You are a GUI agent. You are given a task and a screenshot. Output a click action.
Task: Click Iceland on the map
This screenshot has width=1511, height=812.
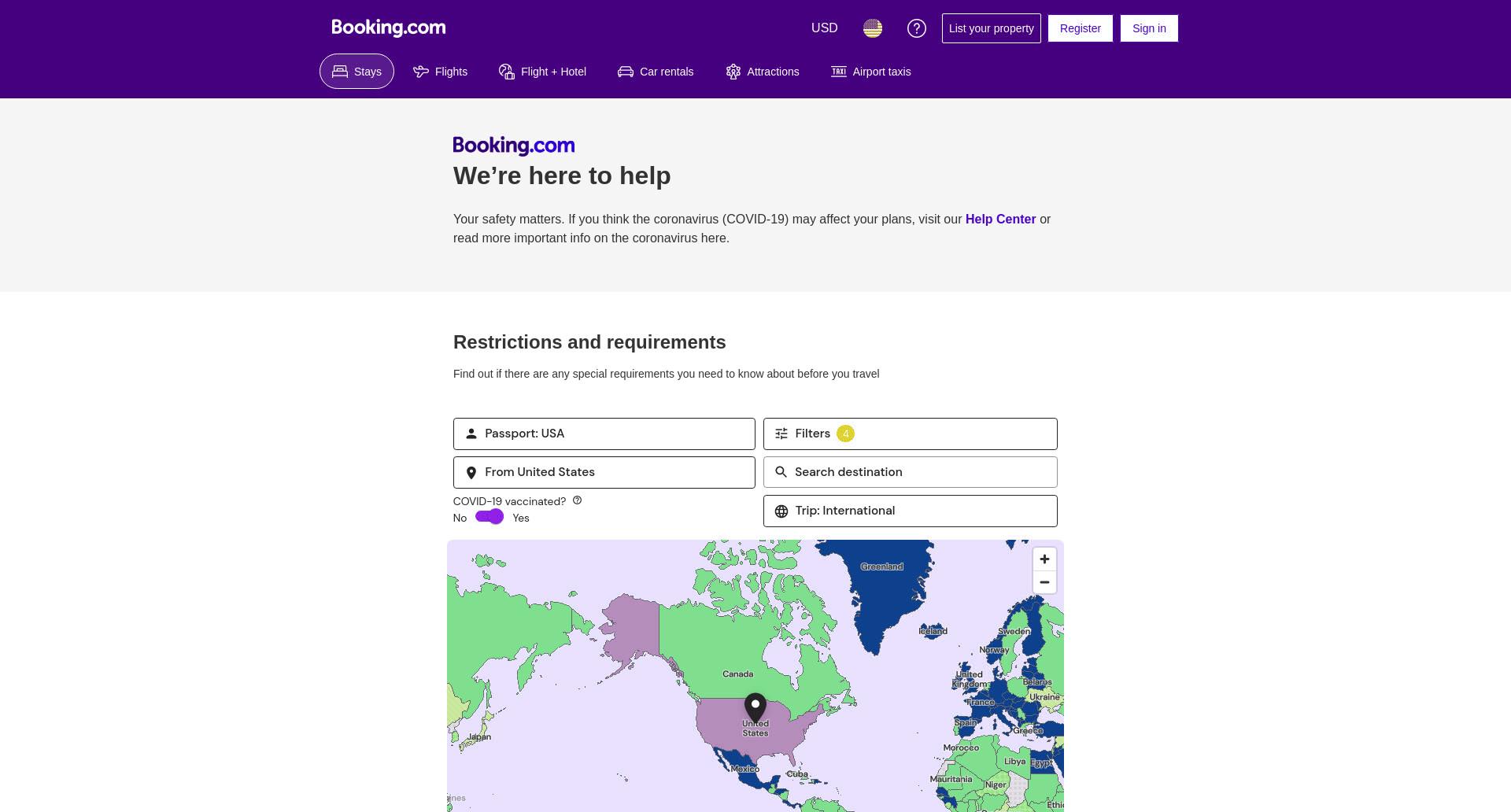pyautogui.click(x=933, y=631)
